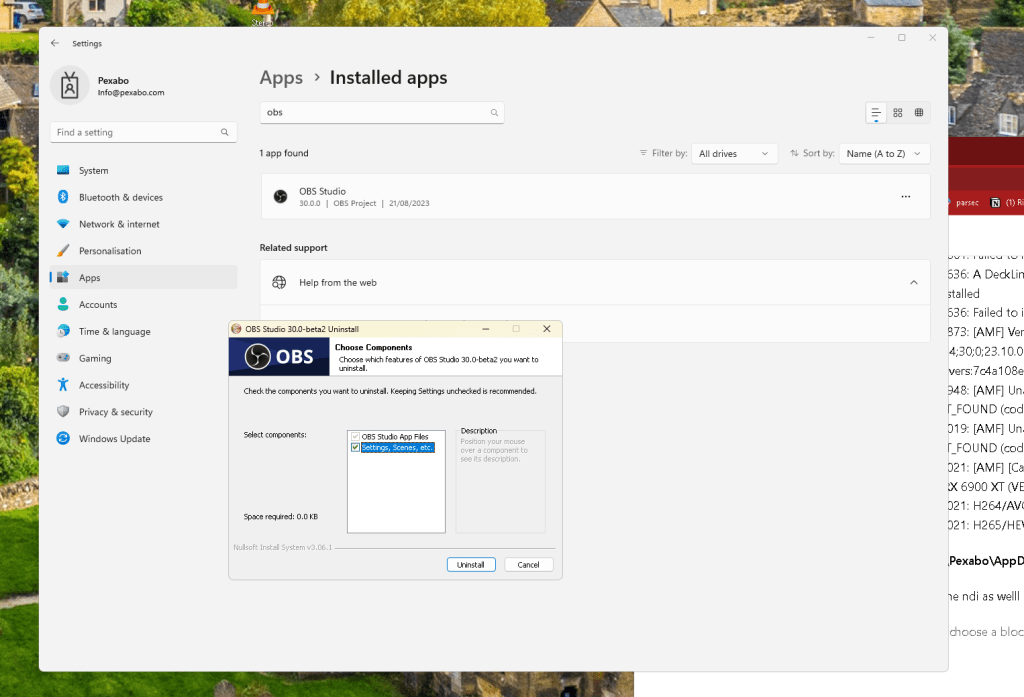Click the 1 app found text
This screenshot has width=1024, height=697.
[284, 153]
